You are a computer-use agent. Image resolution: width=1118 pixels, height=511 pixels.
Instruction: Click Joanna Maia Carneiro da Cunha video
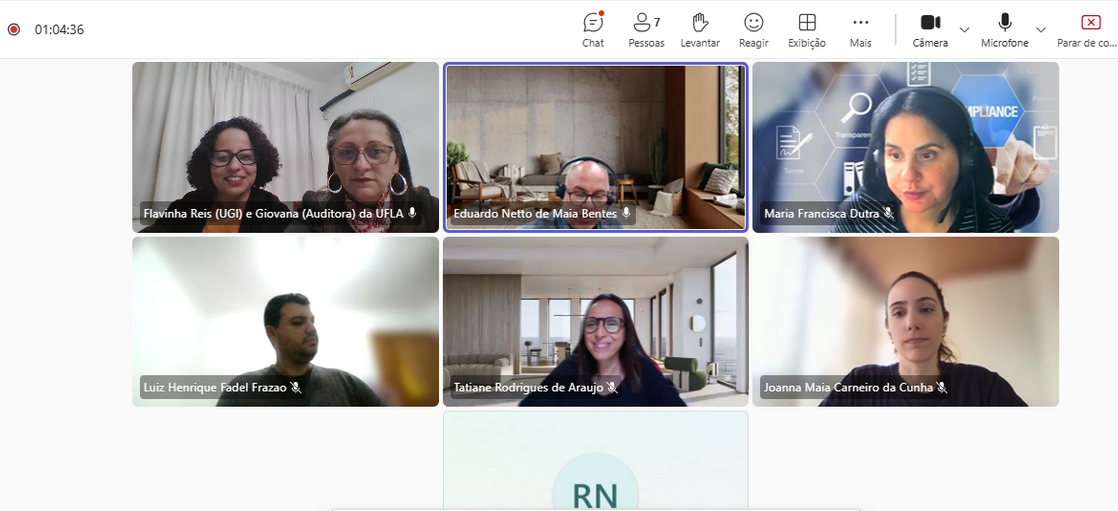click(905, 321)
